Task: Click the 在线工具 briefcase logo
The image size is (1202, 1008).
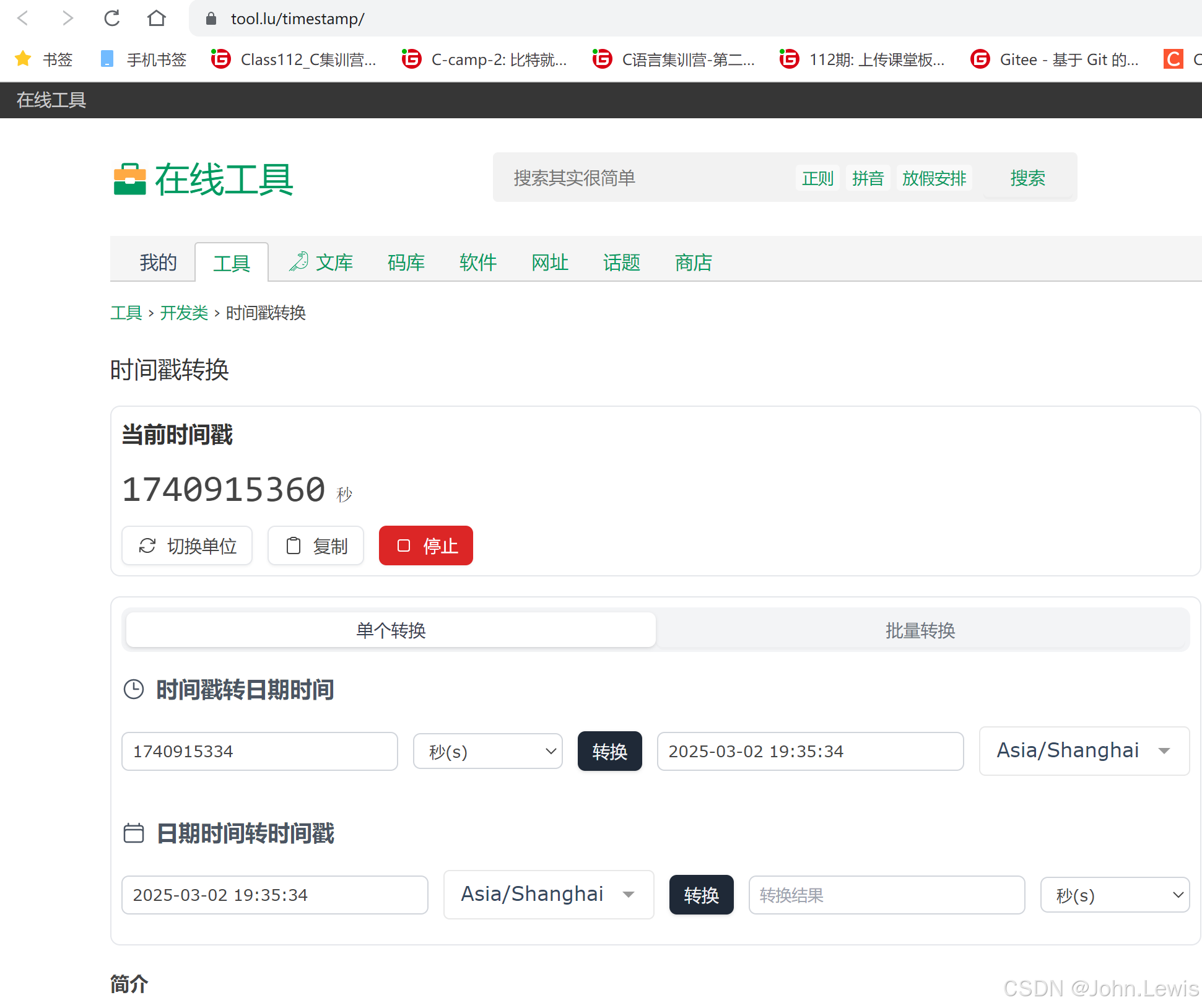Action: pyautogui.click(x=129, y=180)
